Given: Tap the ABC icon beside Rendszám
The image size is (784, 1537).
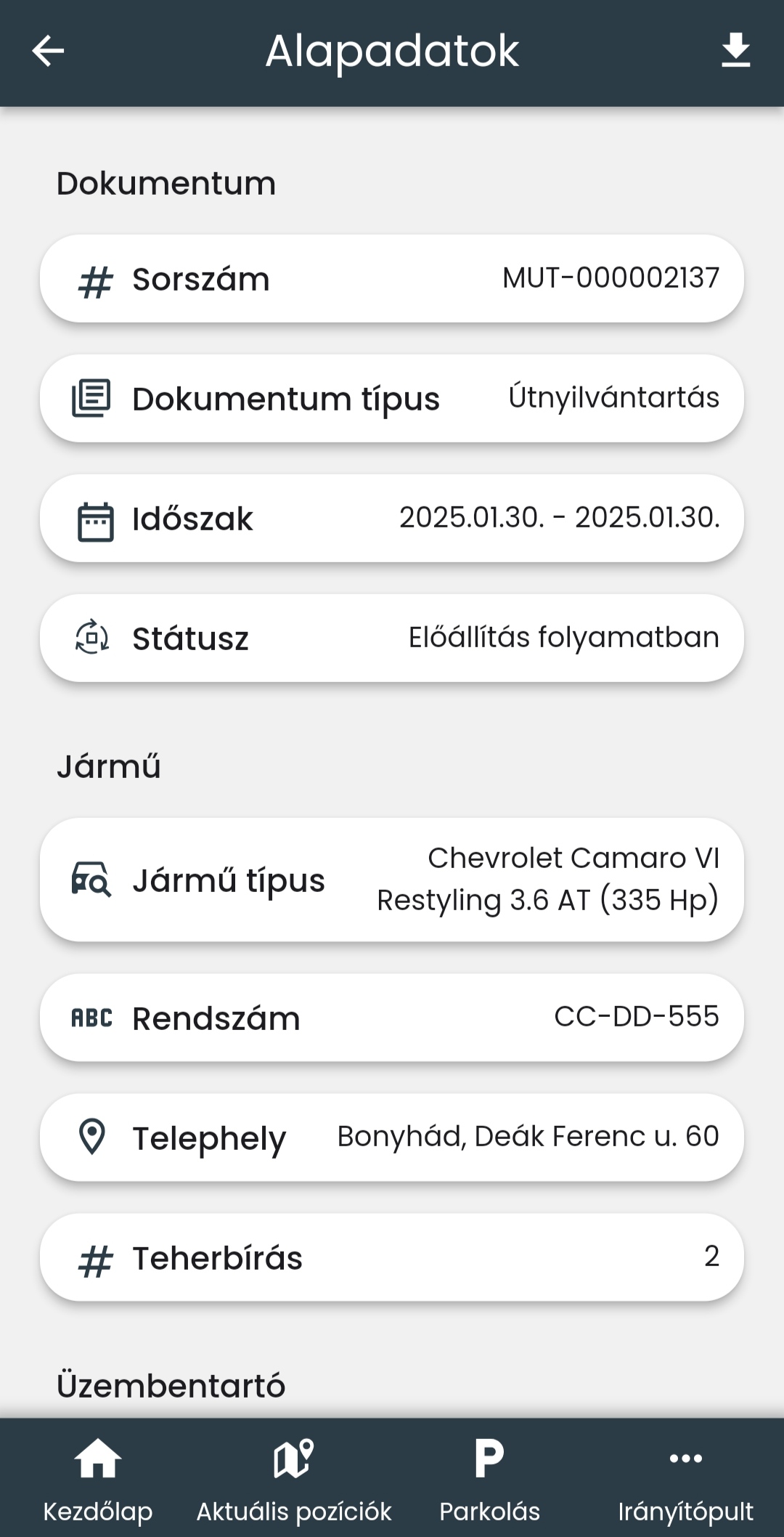Looking at the screenshot, I should point(92,1018).
